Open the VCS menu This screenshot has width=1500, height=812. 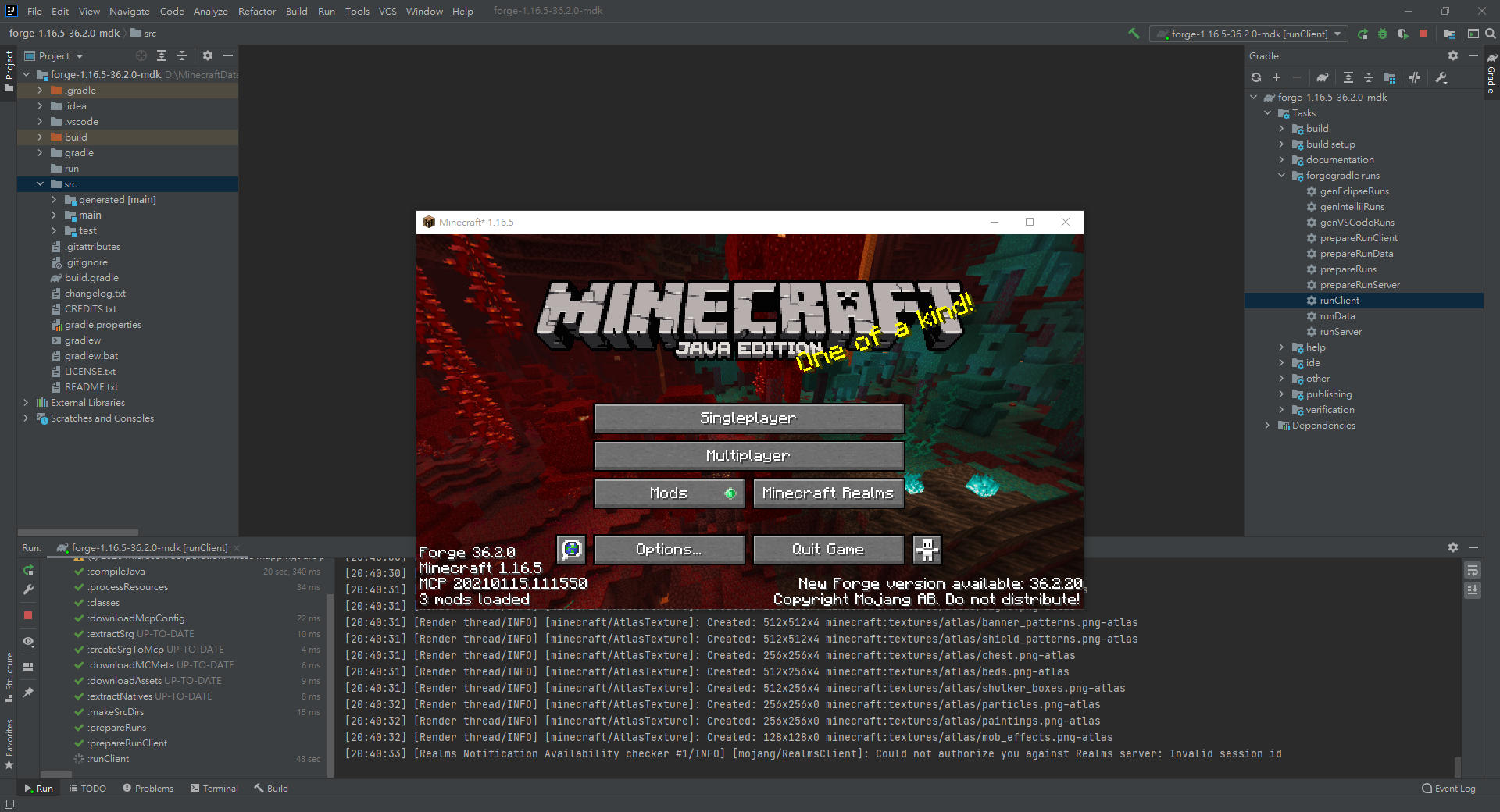pos(387,11)
